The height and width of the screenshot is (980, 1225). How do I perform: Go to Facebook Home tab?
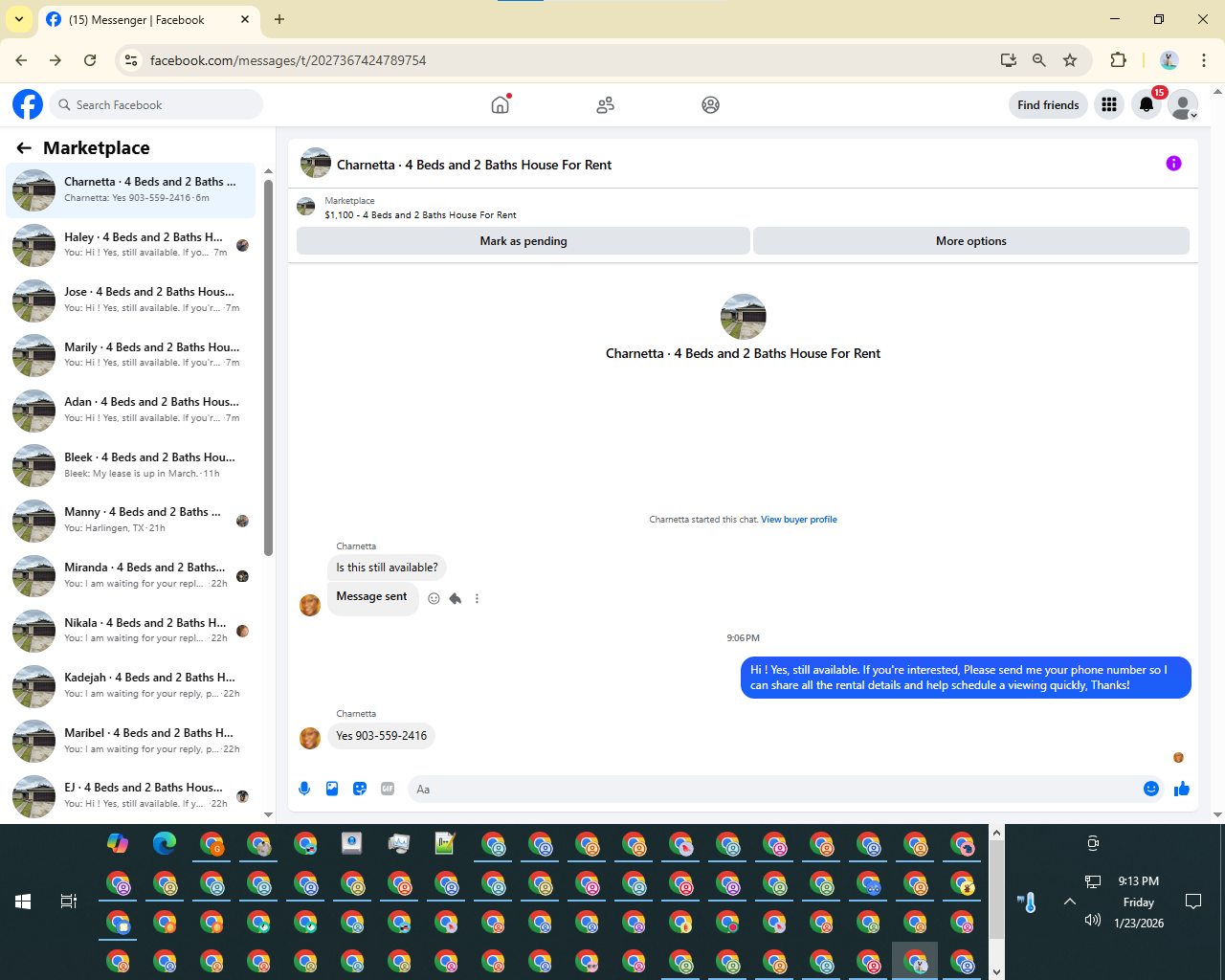pyautogui.click(x=500, y=104)
